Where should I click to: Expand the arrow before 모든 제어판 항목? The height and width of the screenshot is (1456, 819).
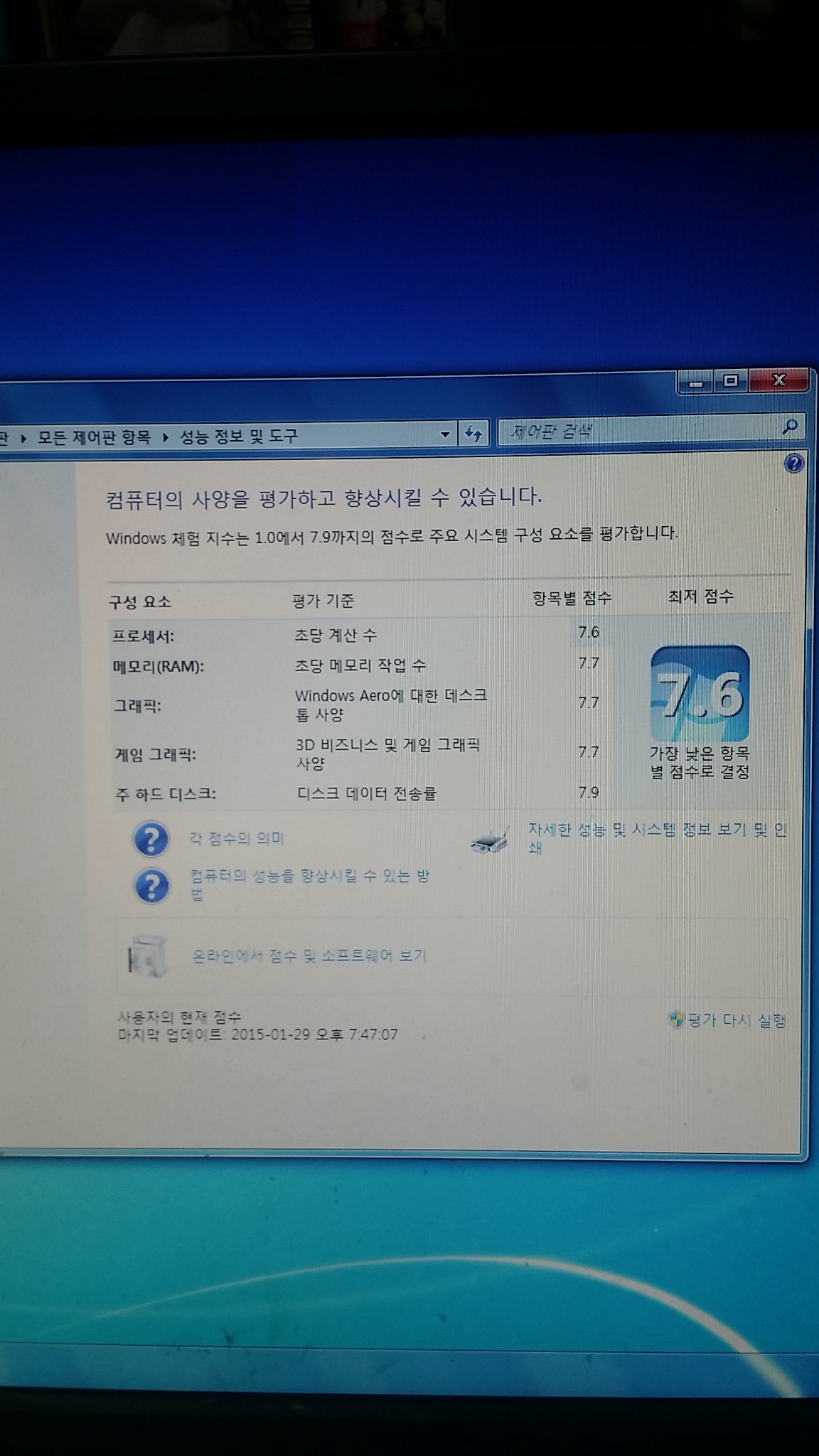pos(23,439)
